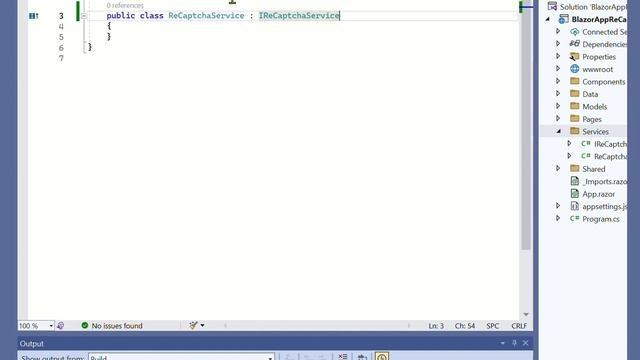
Task: Expand the wwwroot folder
Action: coord(558,69)
